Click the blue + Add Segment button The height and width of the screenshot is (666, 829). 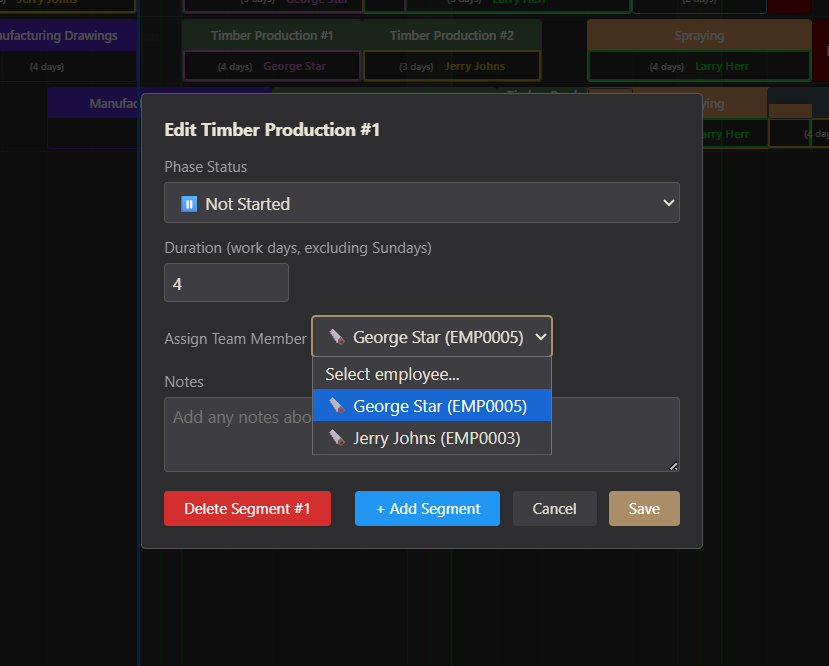[427, 509]
